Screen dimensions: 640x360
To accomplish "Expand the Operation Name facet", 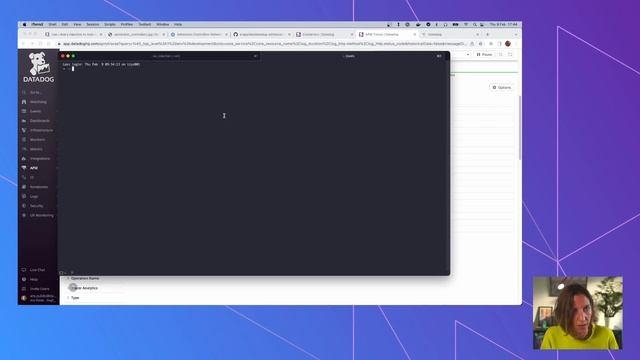I will click(84, 278).
